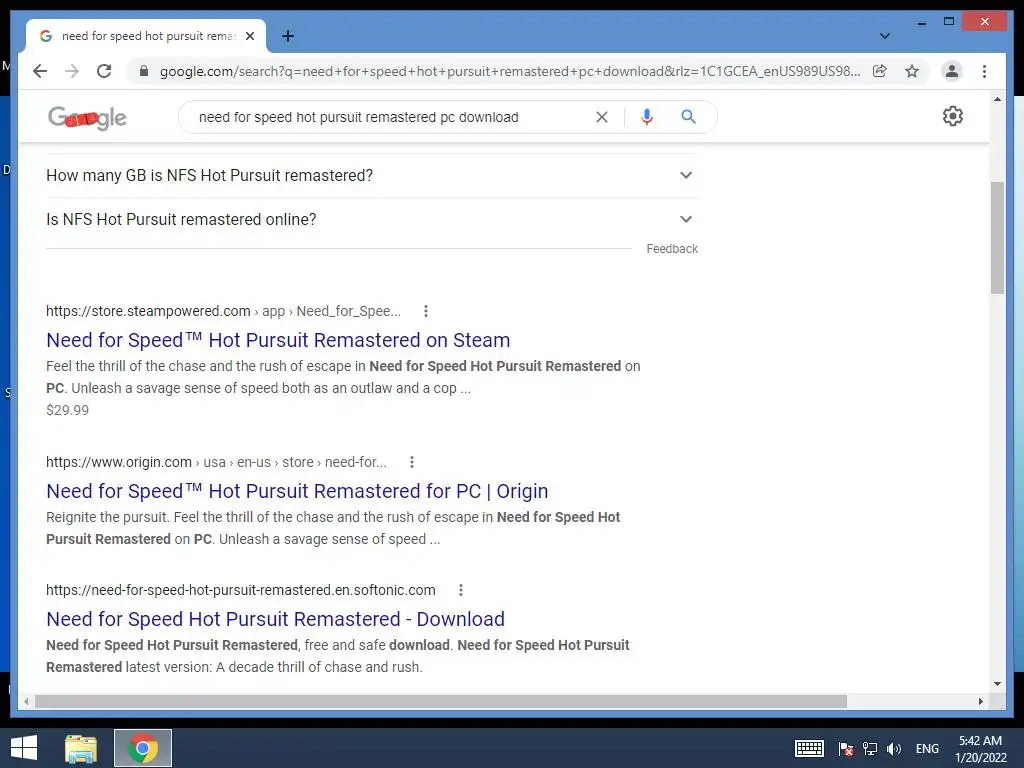Image resolution: width=1024 pixels, height=768 pixels.
Task: Open the touch keyboard tray icon
Action: [x=809, y=749]
